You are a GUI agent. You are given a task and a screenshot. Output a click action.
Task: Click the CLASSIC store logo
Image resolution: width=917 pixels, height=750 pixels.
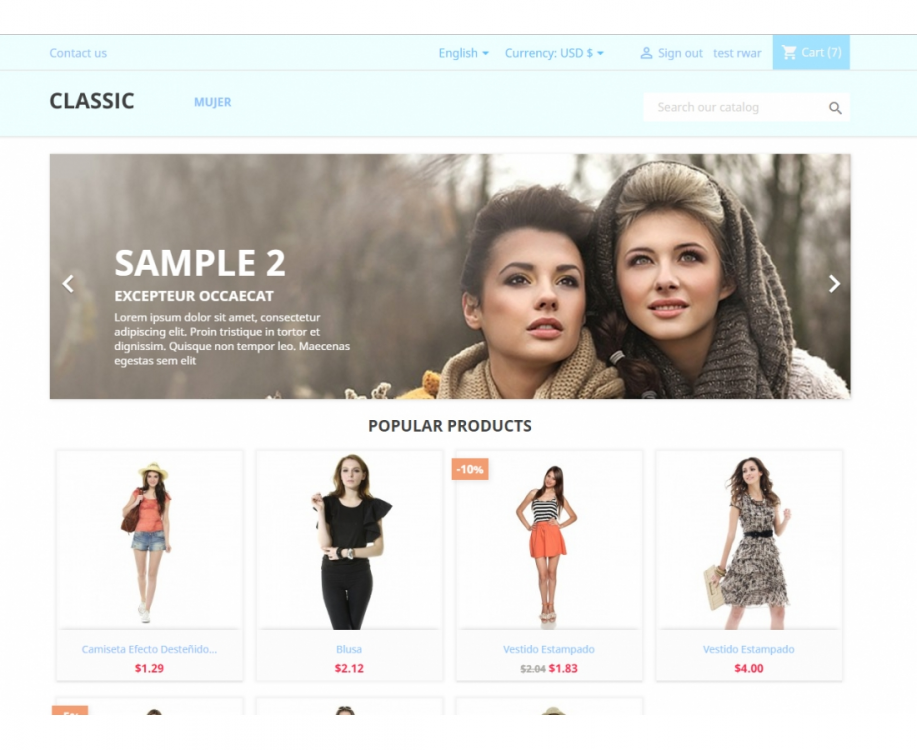pos(92,101)
